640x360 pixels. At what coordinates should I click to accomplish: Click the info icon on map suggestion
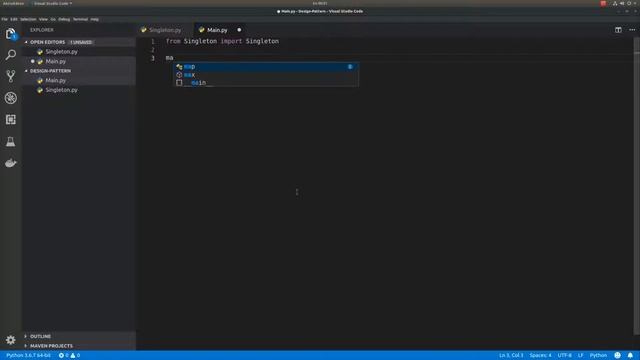pyautogui.click(x=350, y=67)
